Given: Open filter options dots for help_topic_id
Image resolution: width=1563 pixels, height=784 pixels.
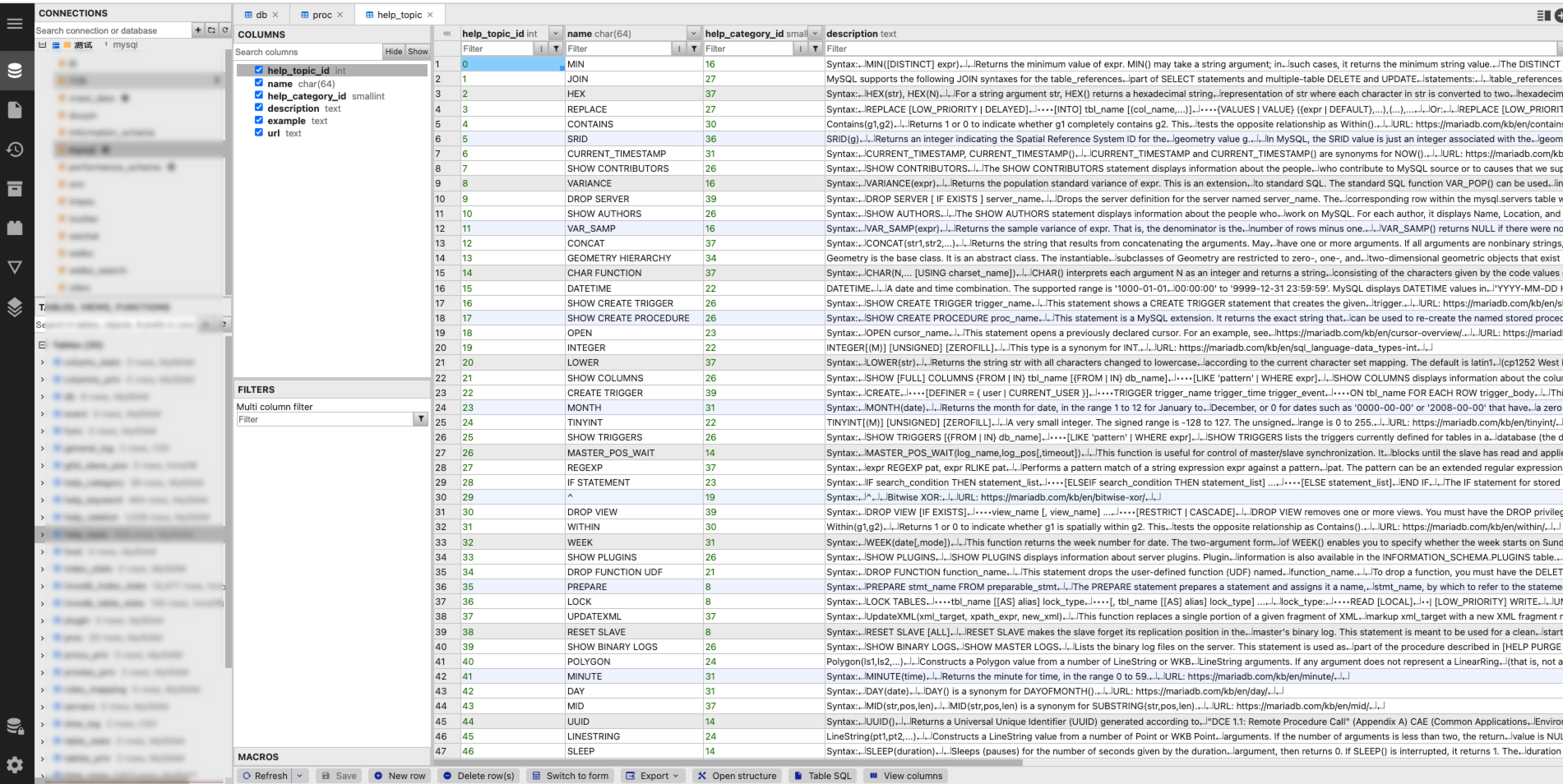Looking at the screenshot, I should 541,48.
